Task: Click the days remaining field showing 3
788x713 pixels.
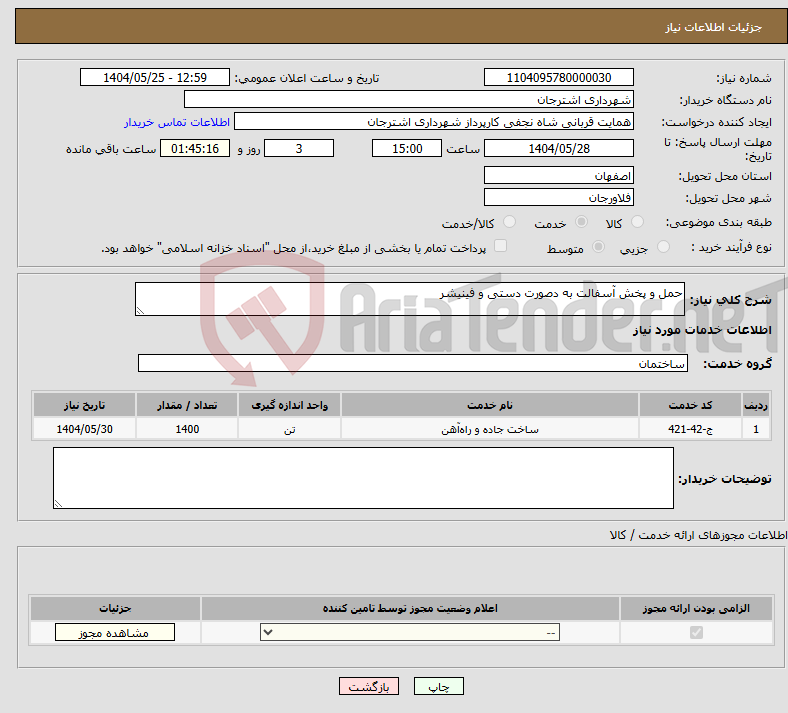Action: pyautogui.click(x=299, y=148)
